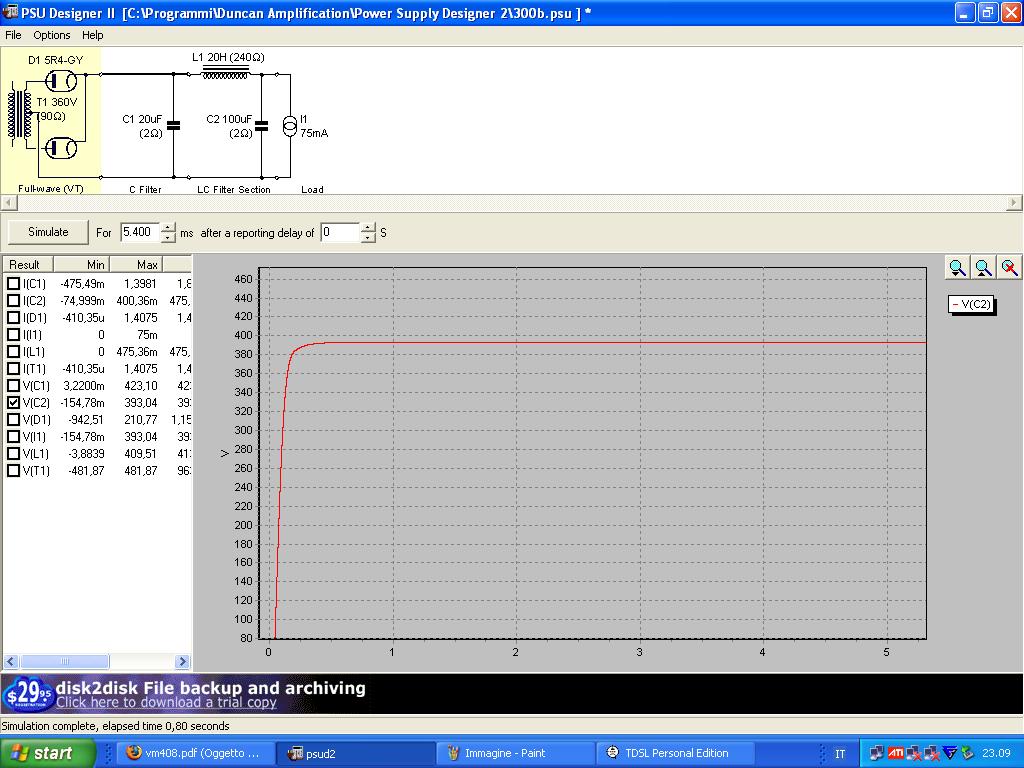Click the results list scroll left arrow
Viewport: 1024px width, 768px height.
[10, 662]
